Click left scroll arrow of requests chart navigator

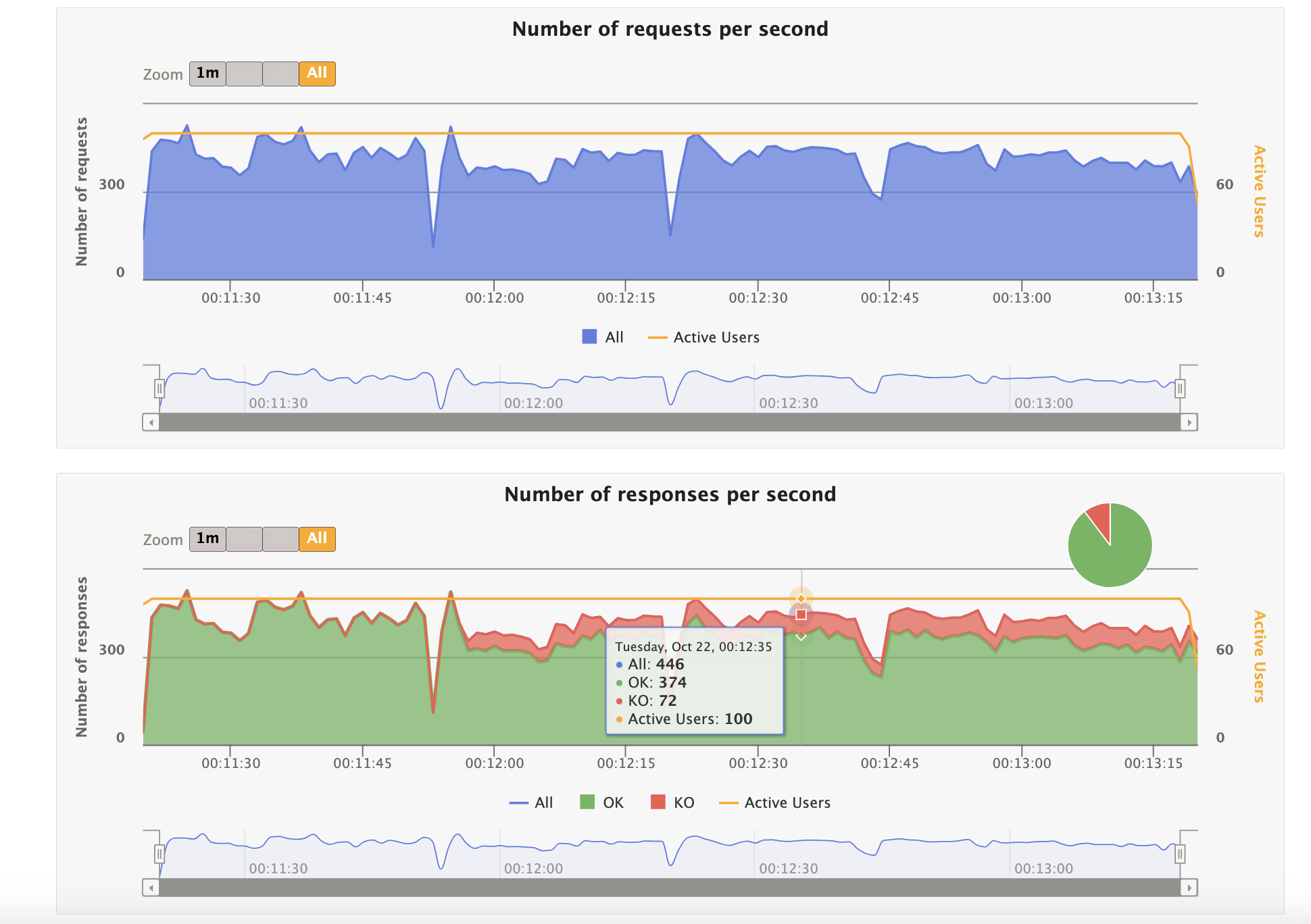tap(151, 422)
